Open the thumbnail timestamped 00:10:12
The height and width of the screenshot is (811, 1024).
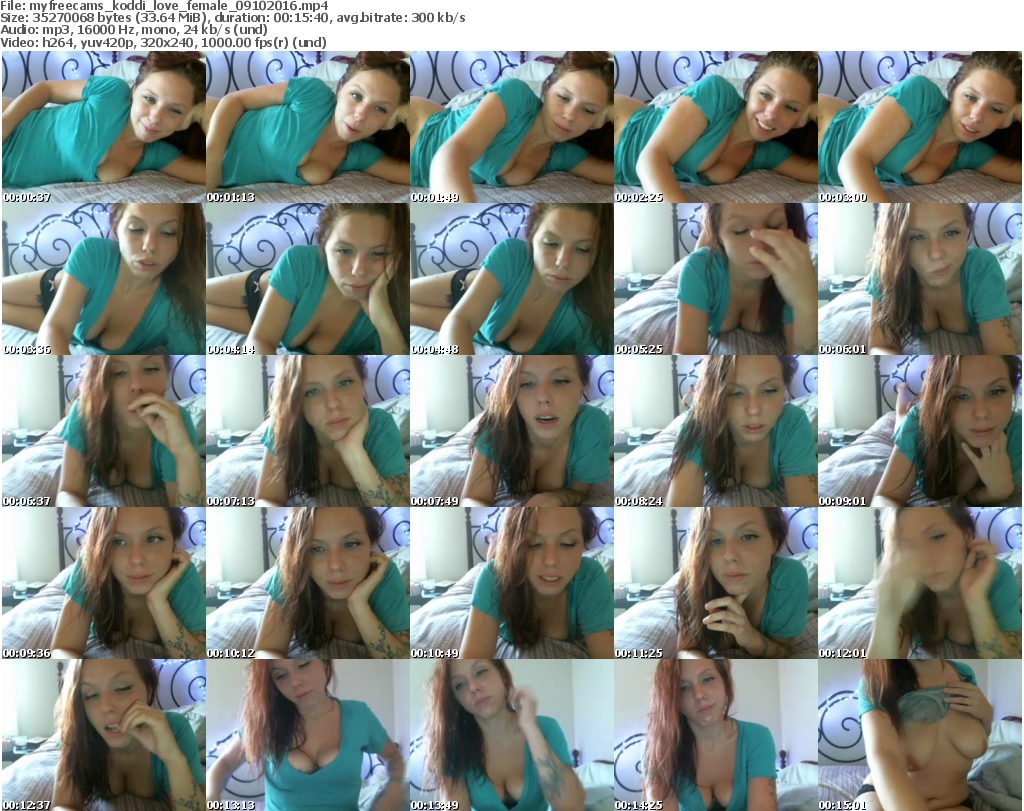(x=307, y=583)
